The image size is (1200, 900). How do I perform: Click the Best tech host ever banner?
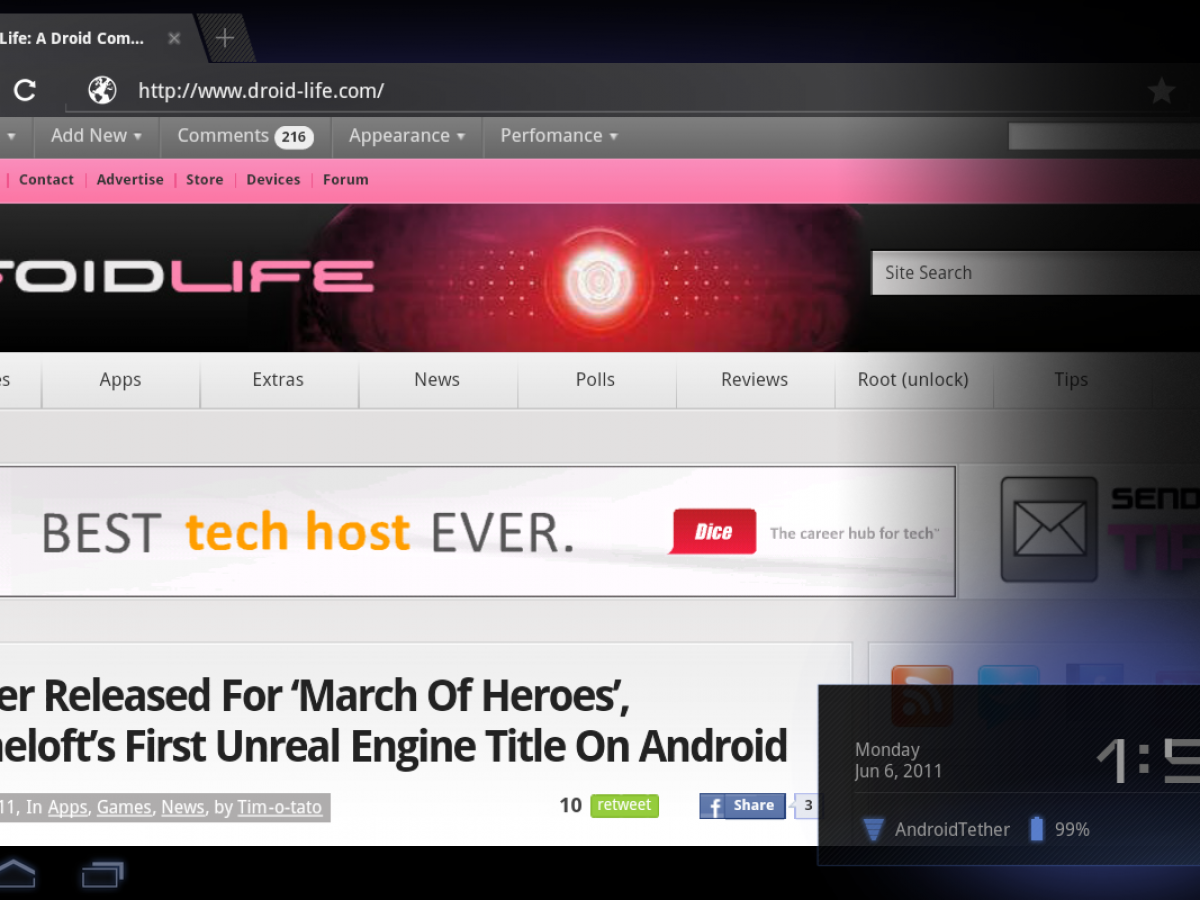tap(477, 531)
